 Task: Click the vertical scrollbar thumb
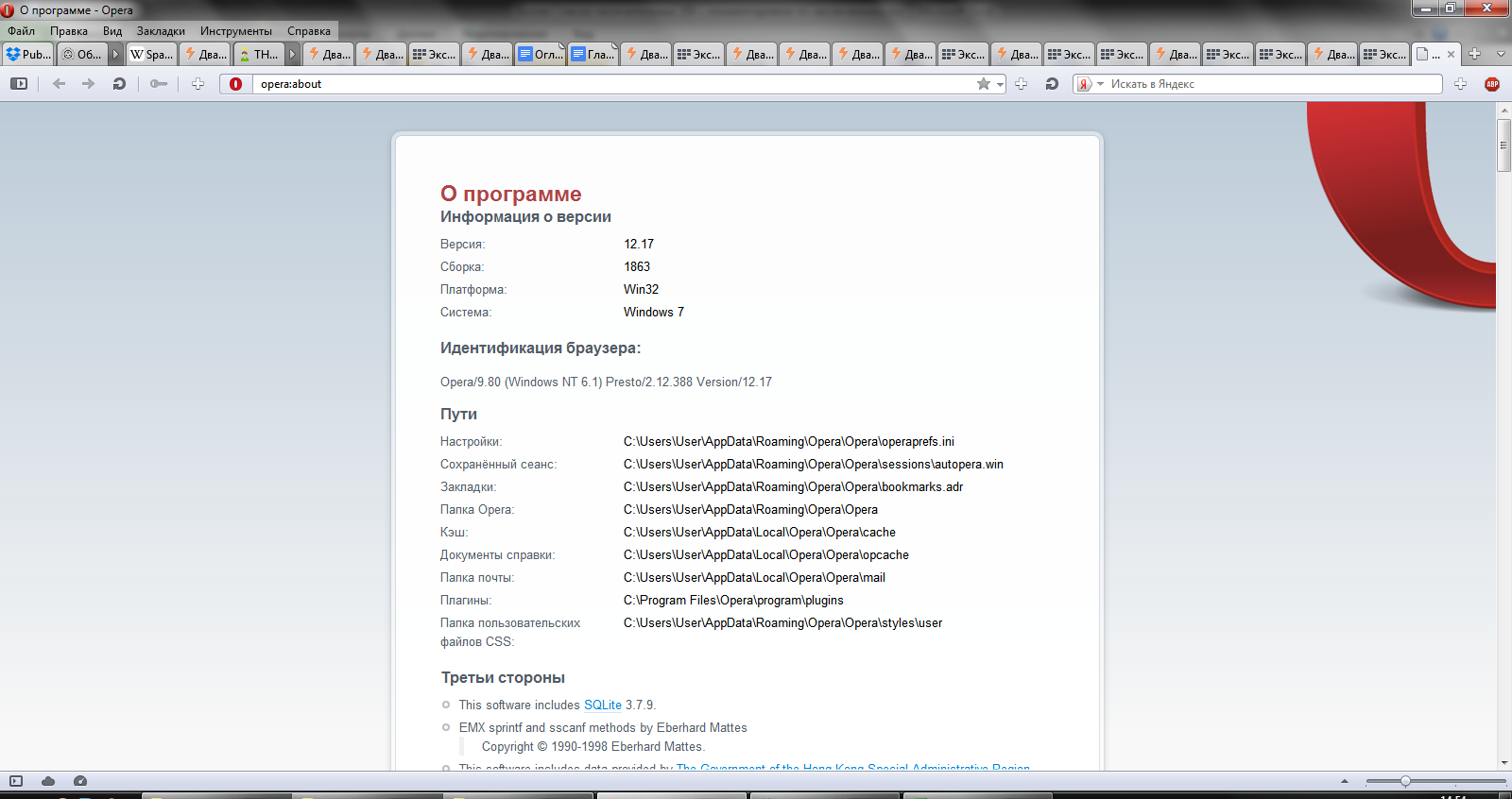click(x=1504, y=144)
